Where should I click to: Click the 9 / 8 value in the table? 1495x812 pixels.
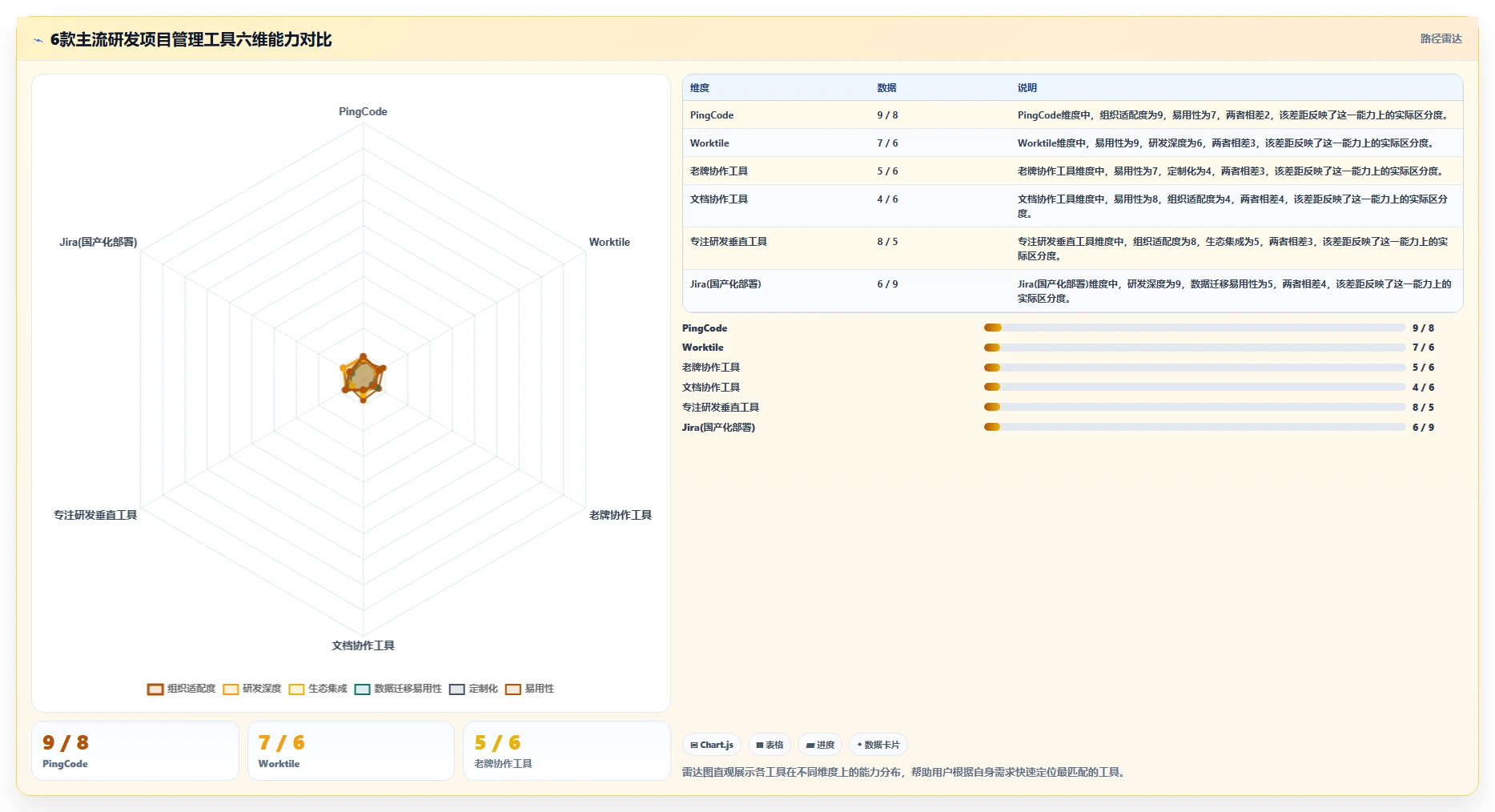(887, 115)
